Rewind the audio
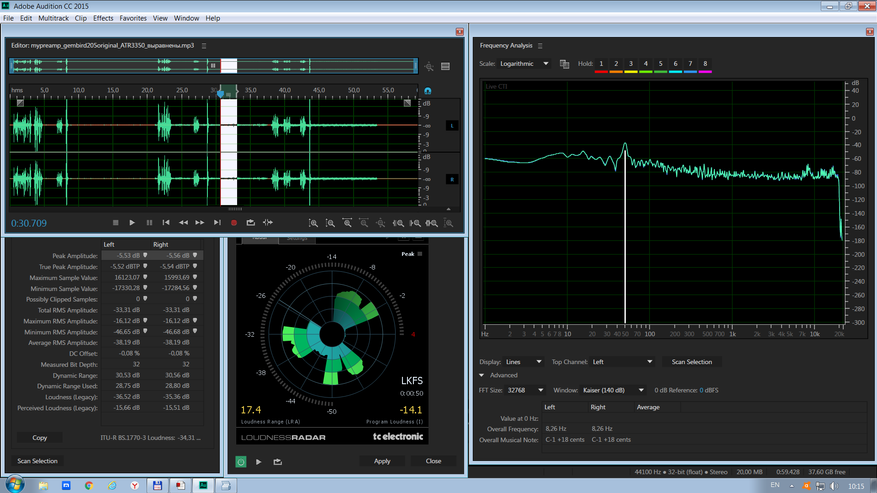The width and height of the screenshot is (877, 493). [183, 223]
